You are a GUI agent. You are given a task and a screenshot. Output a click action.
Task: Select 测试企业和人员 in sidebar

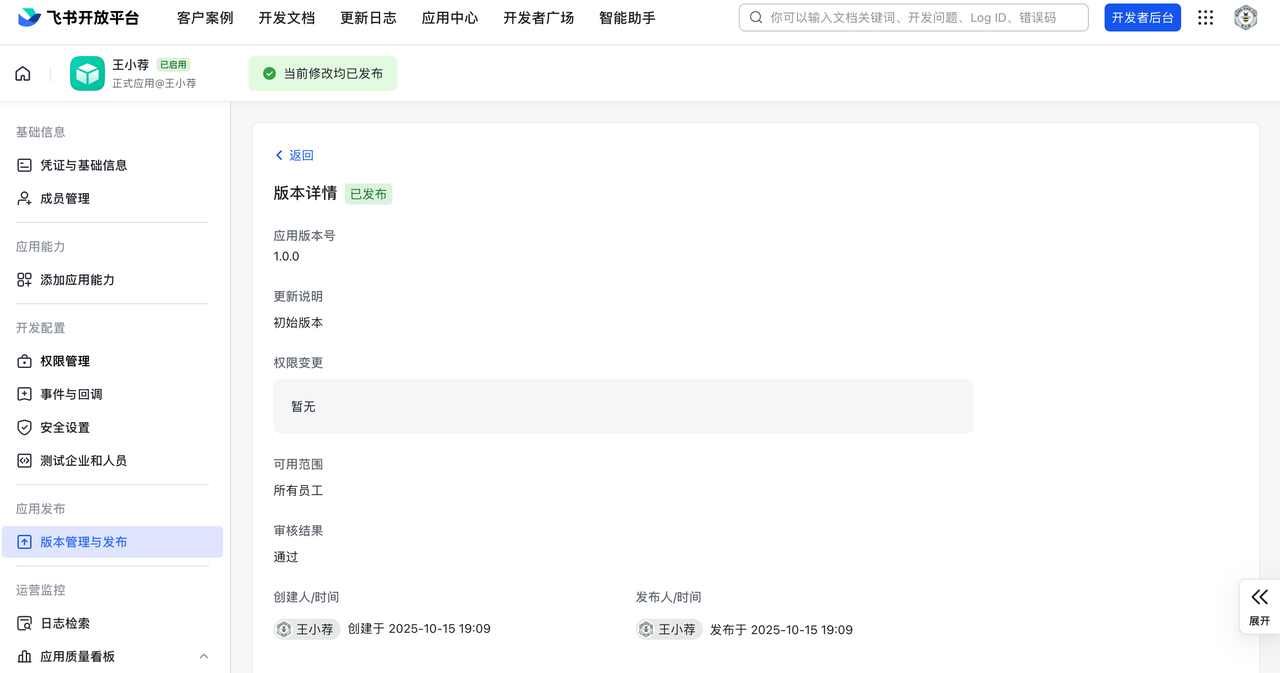(83, 461)
